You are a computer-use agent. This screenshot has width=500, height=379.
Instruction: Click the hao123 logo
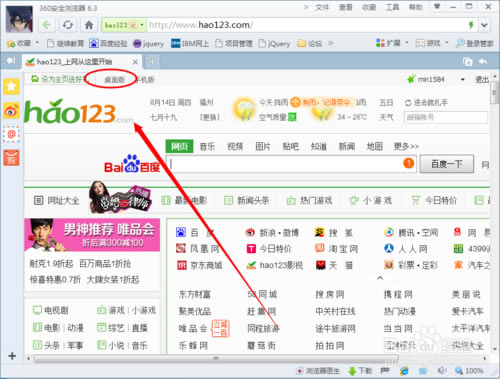pyautogui.click(x=79, y=112)
